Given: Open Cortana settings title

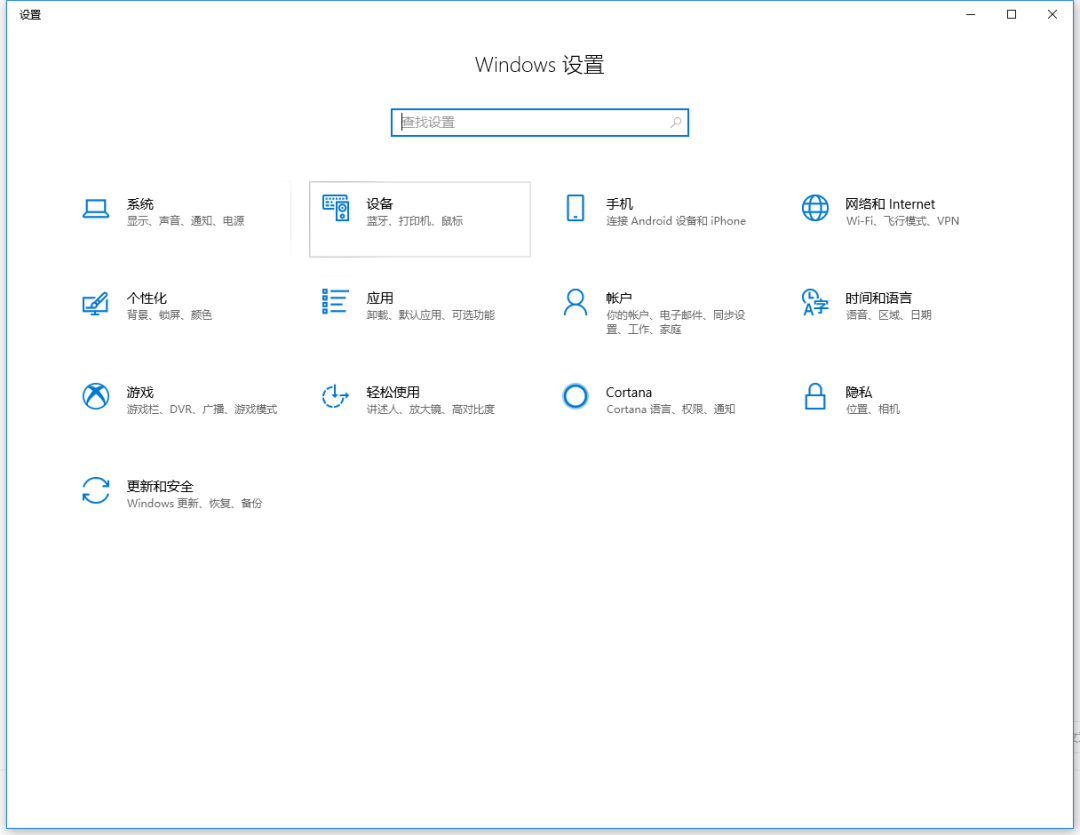Looking at the screenshot, I should tap(629, 392).
